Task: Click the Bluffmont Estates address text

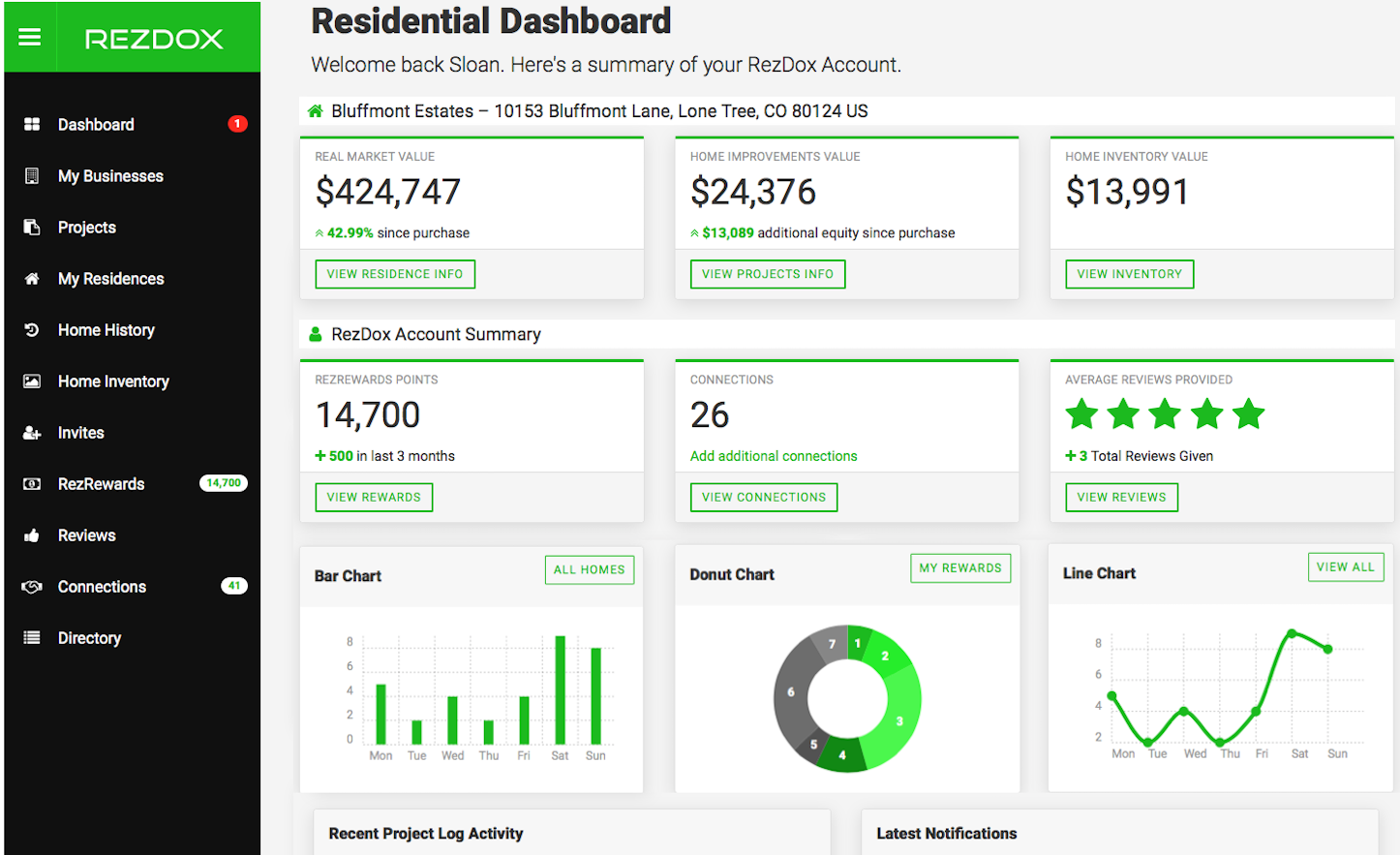Action: (599, 111)
